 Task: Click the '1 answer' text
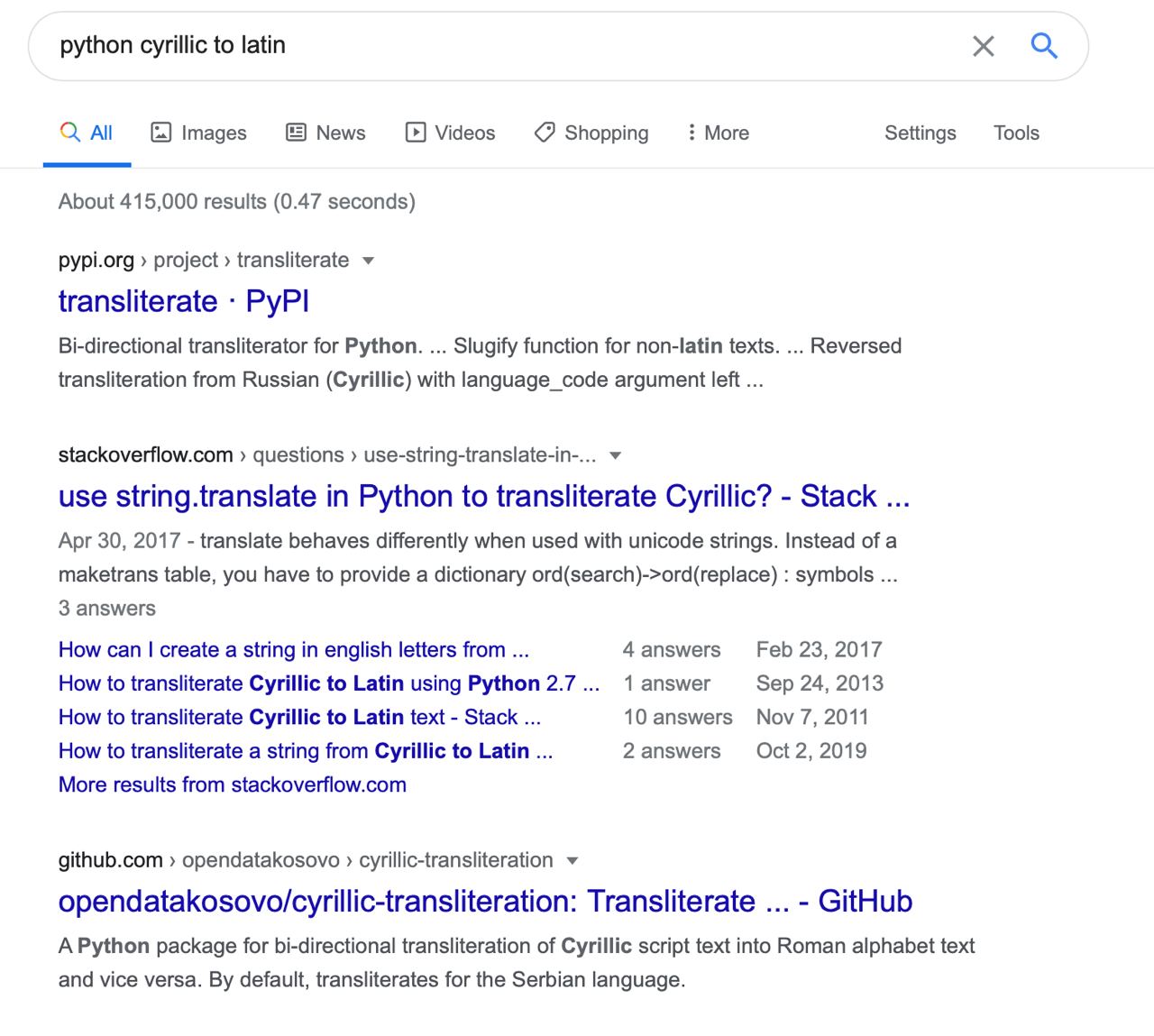tap(667, 683)
